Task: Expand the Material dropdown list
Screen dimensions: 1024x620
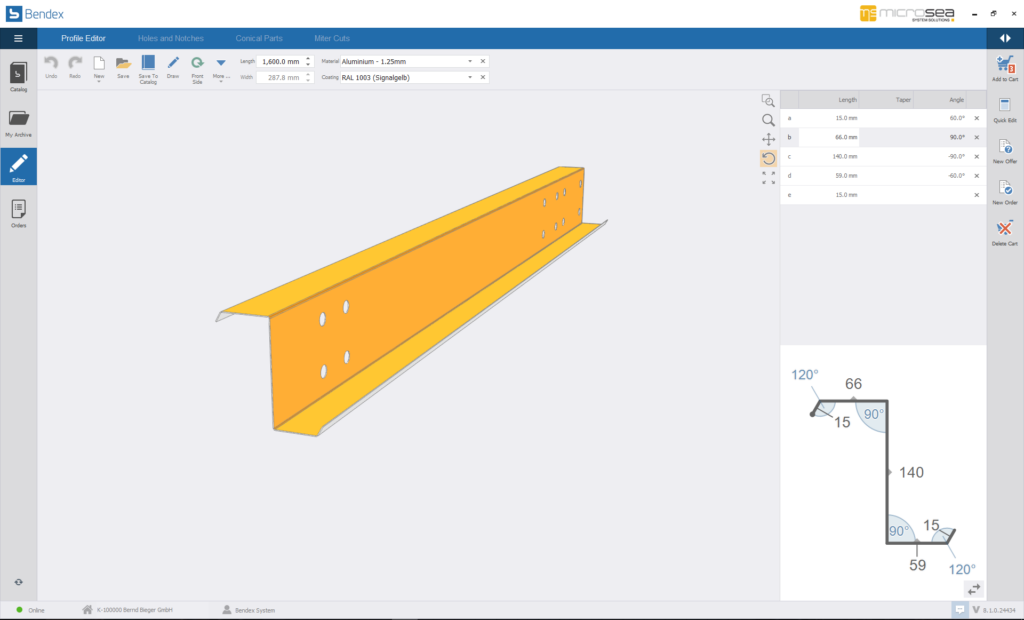Action: pos(470,61)
